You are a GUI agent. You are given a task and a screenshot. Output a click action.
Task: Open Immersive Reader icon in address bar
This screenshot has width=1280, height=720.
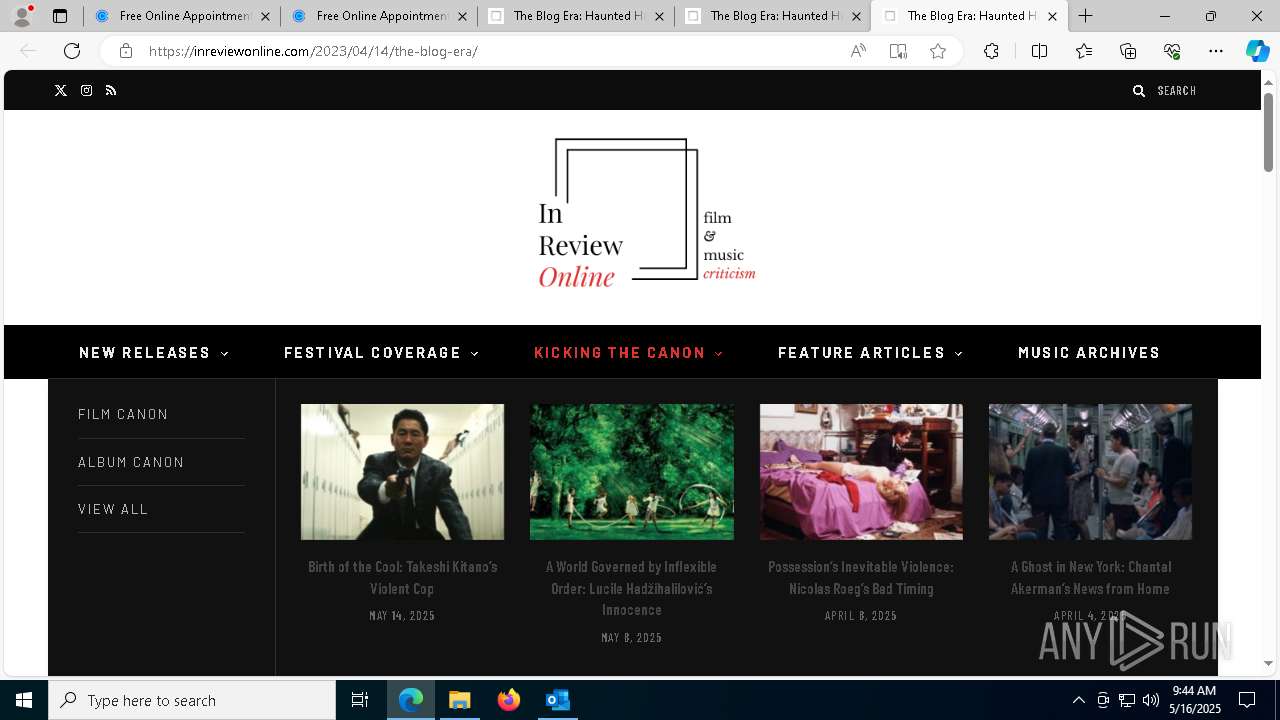coord(898,51)
